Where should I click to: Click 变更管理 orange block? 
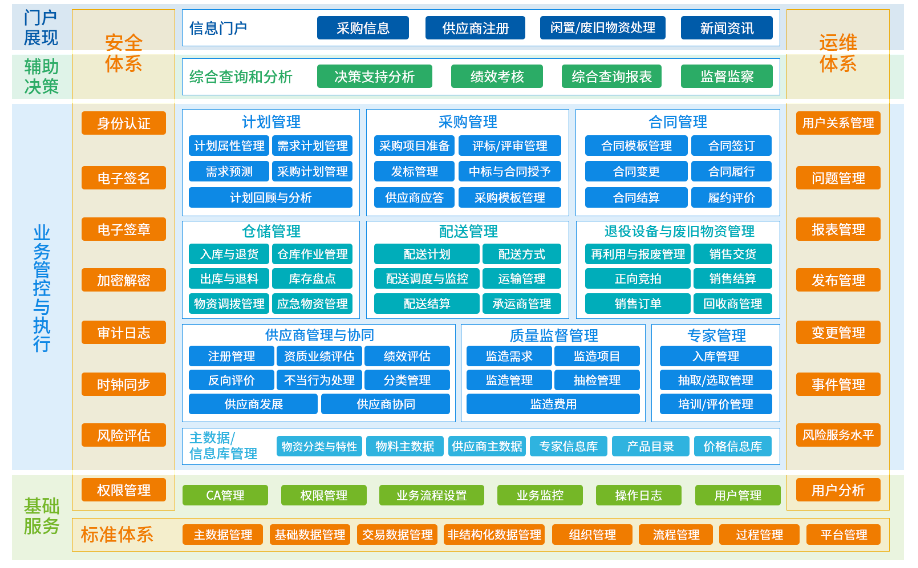(838, 332)
